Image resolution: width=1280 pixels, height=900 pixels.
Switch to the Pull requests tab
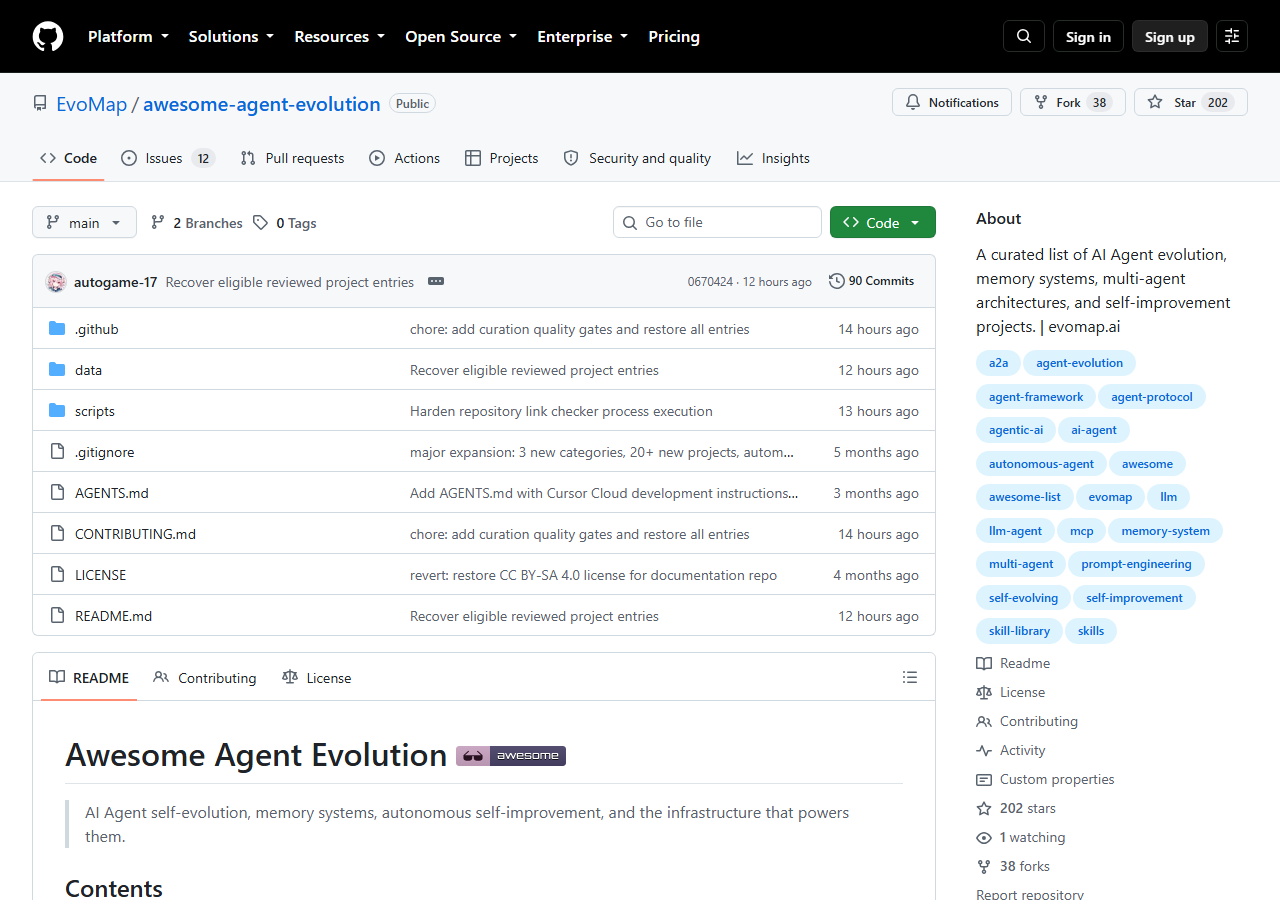click(292, 158)
